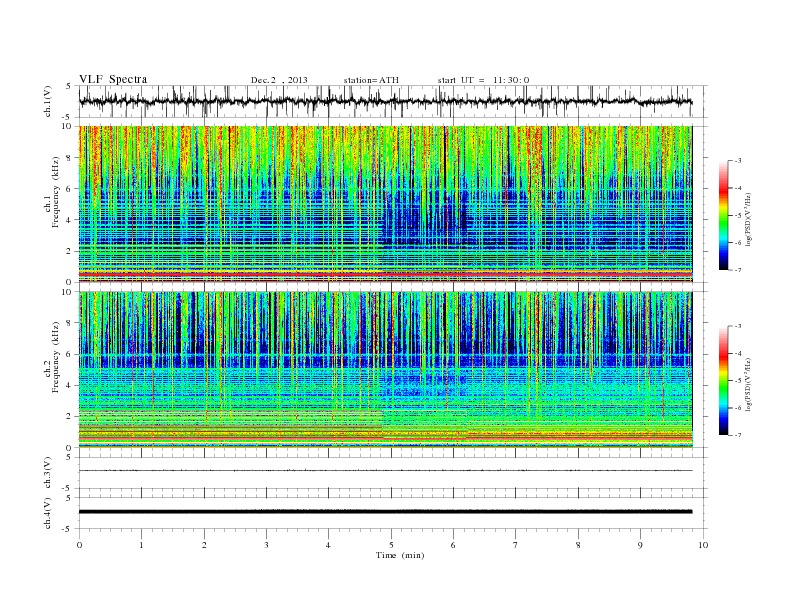Screen dimensions: 792x612
Task: Click the "ch.4(V)" axis label
Action: [x=48, y=513]
